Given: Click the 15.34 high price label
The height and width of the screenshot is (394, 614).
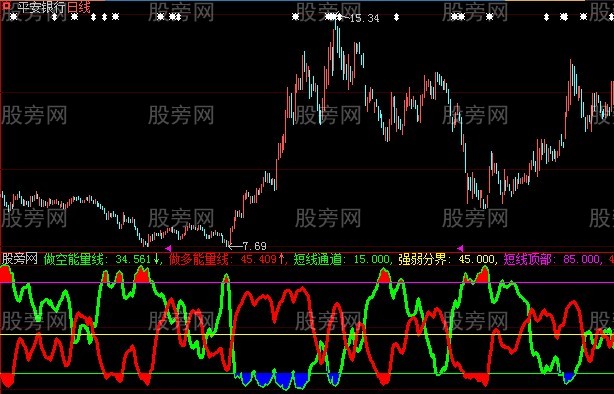Looking at the screenshot, I should [x=365, y=18].
